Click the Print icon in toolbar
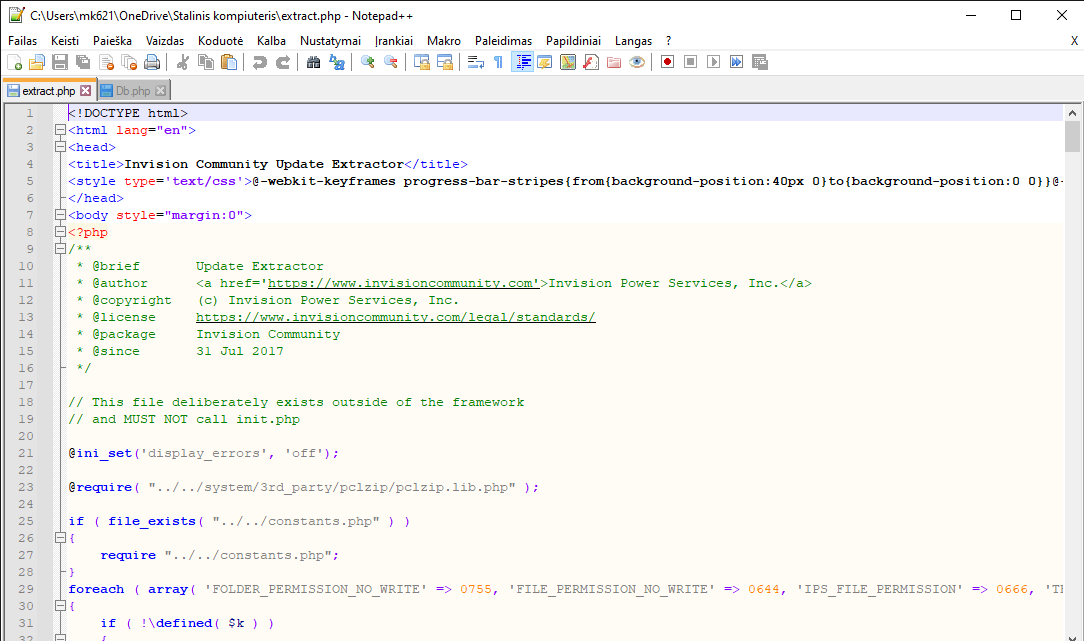 tap(152, 62)
